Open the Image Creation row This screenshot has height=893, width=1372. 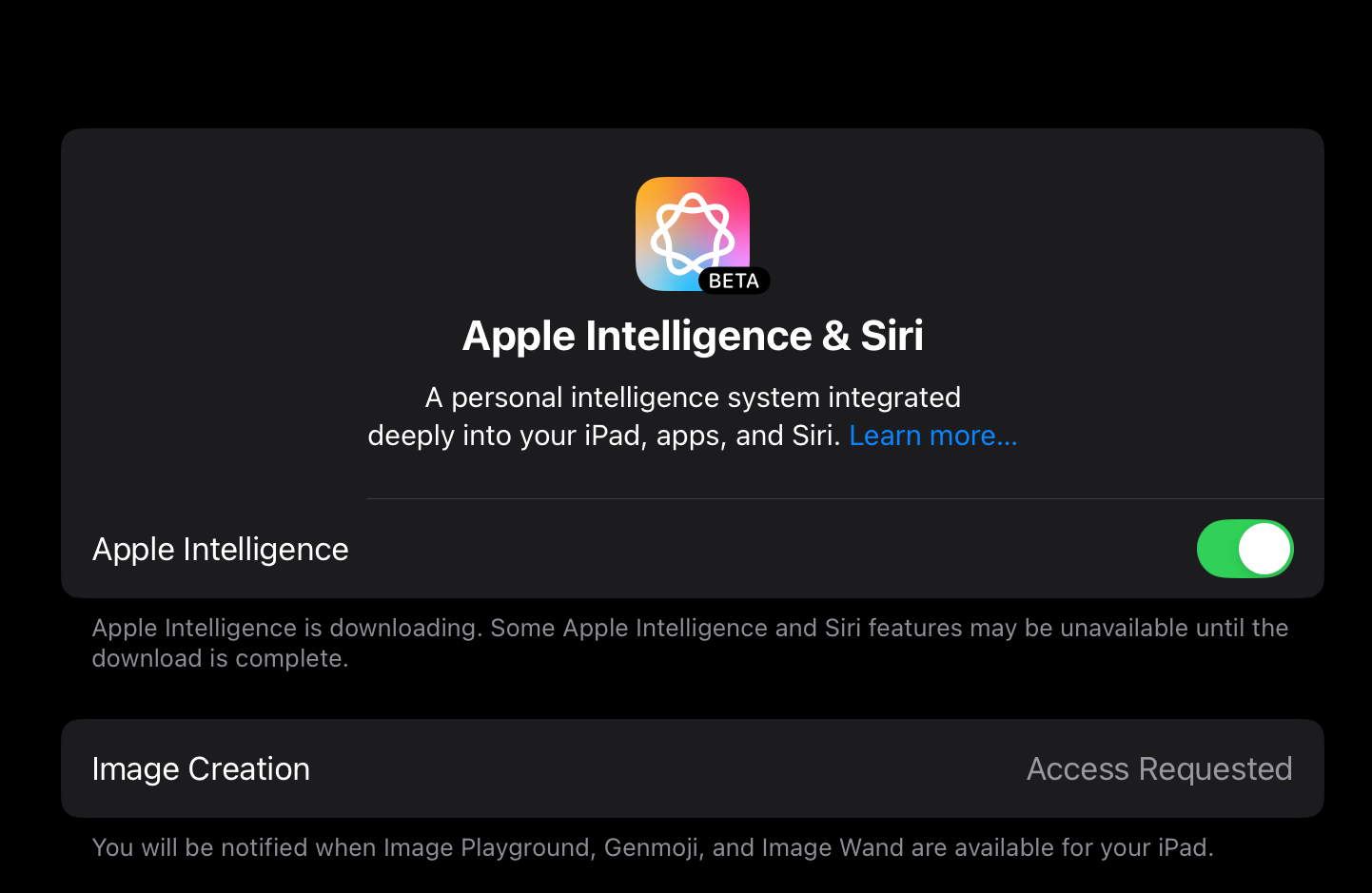click(693, 768)
